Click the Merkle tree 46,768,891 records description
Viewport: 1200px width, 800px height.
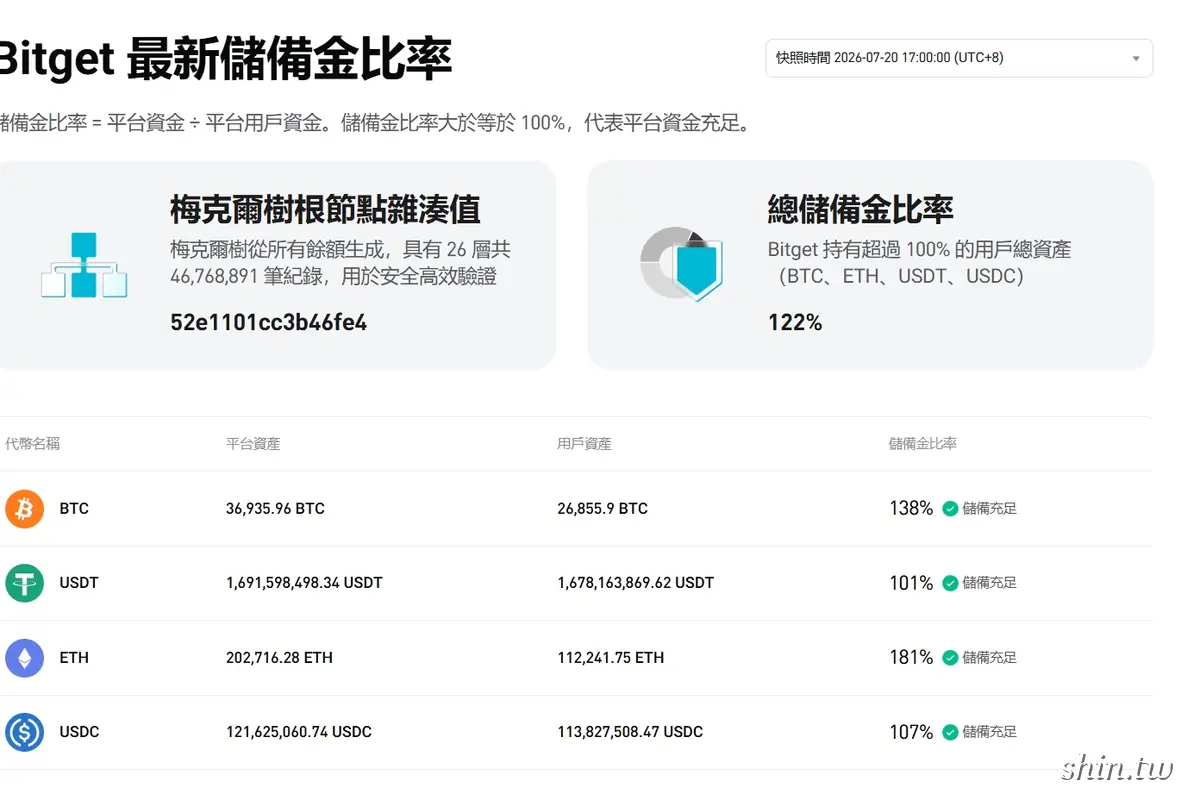point(340,263)
